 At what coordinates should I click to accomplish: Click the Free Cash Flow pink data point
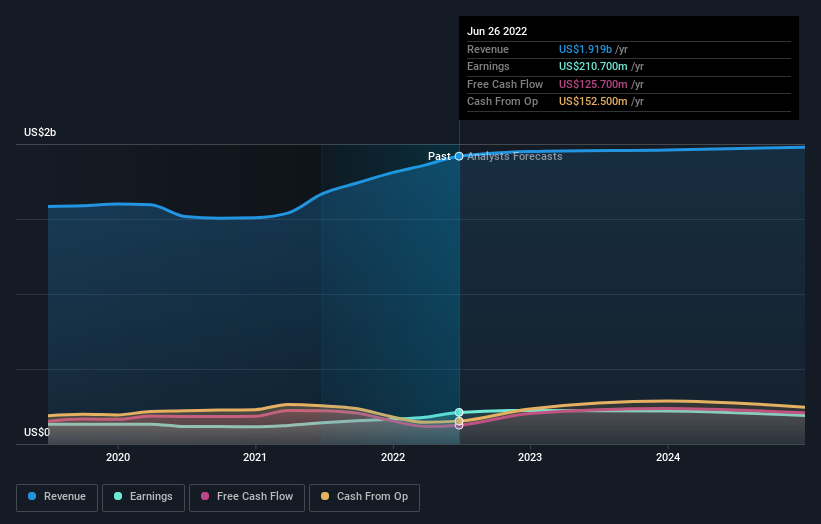click(459, 426)
